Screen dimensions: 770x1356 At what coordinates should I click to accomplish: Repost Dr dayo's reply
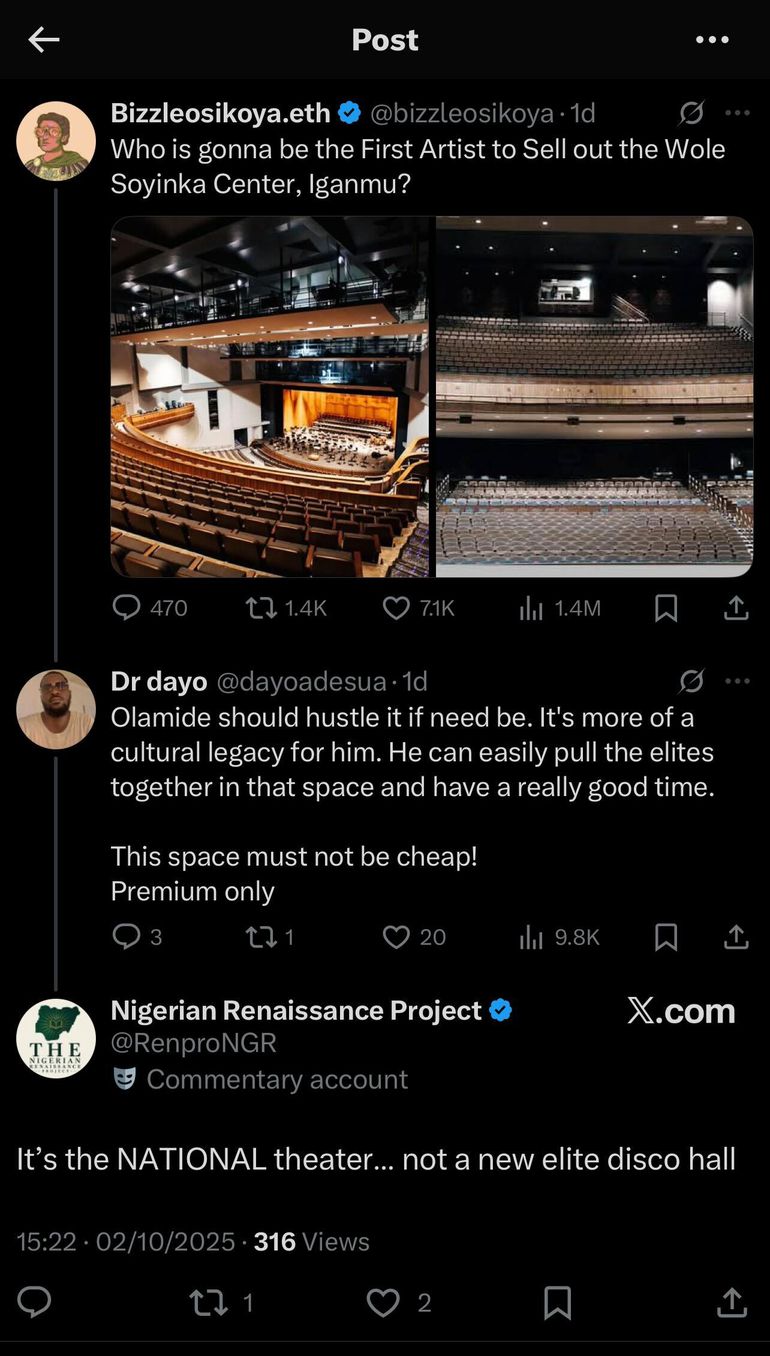tap(261, 937)
